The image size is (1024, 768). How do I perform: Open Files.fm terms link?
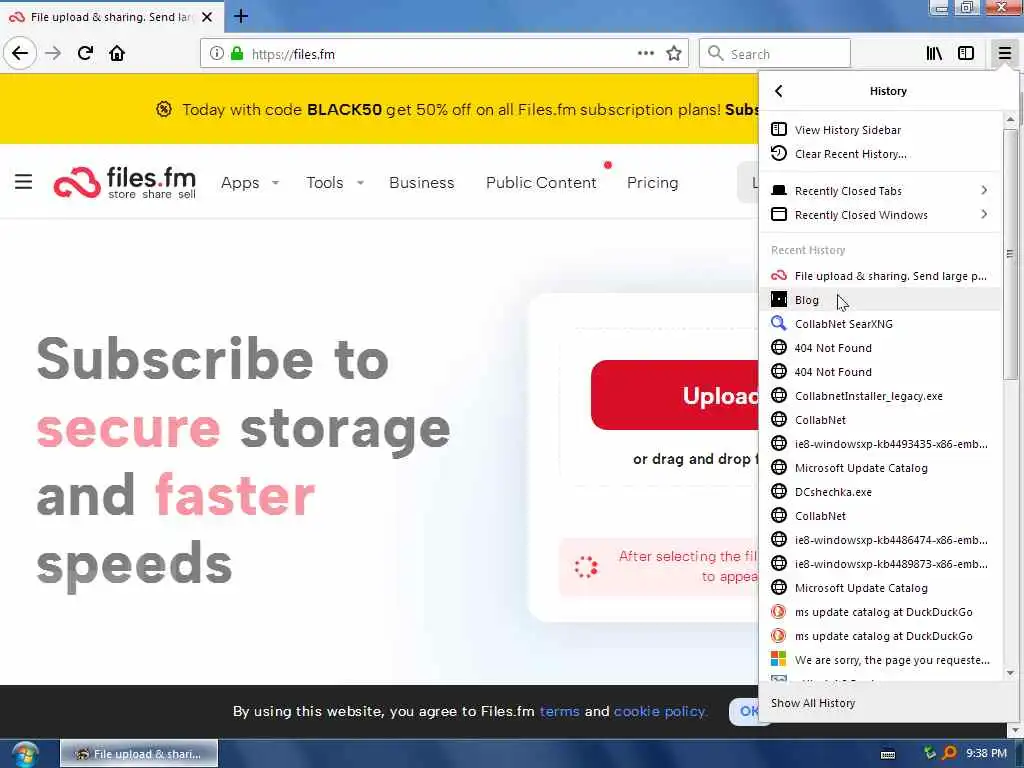click(559, 711)
